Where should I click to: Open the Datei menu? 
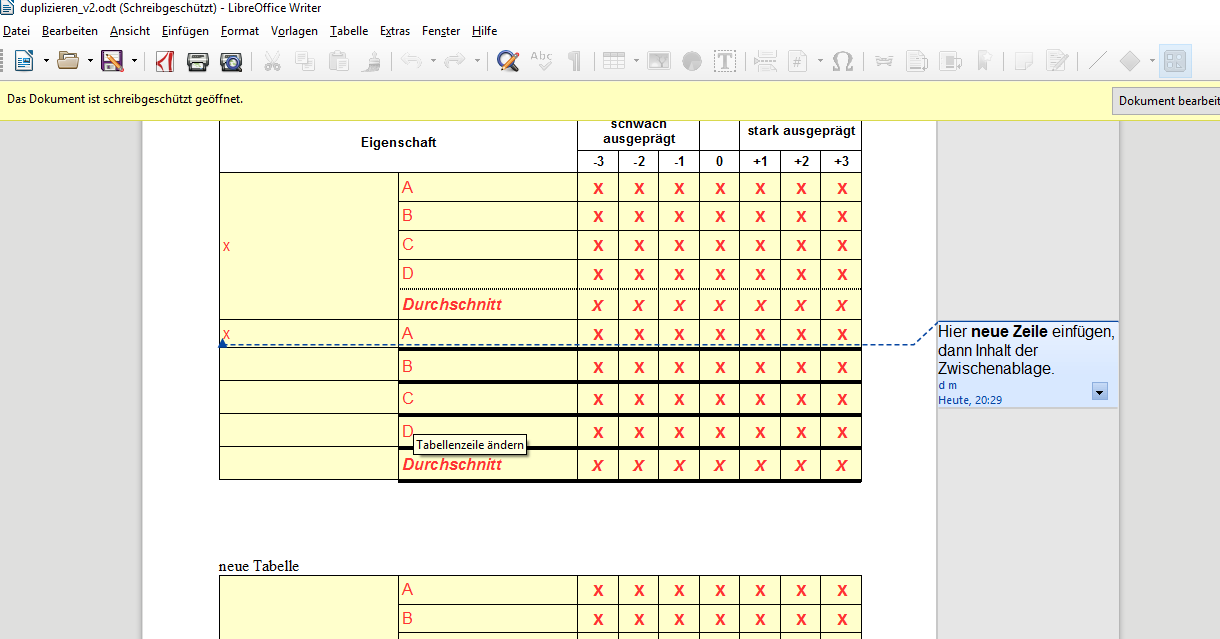coord(17,31)
